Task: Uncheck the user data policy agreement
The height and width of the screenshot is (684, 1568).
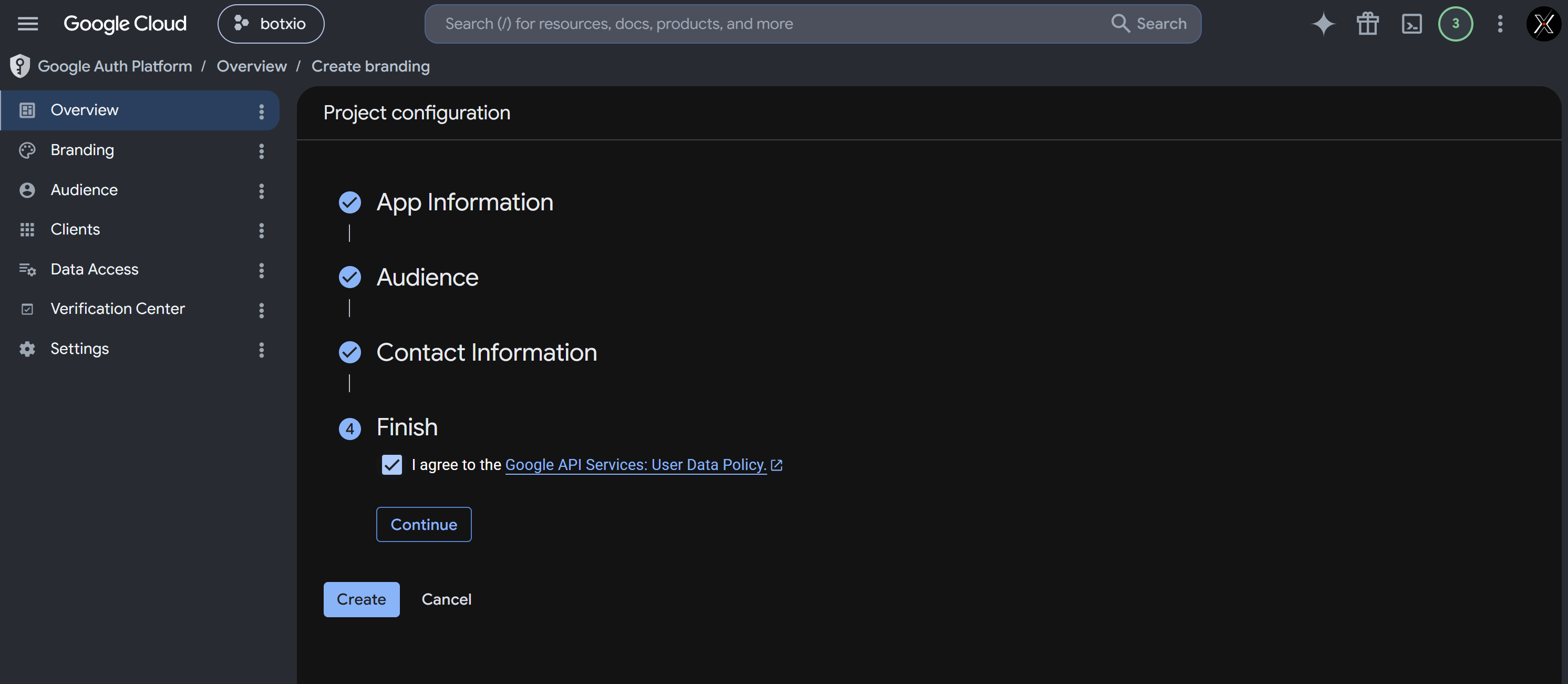Action: (x=392, y=465)
